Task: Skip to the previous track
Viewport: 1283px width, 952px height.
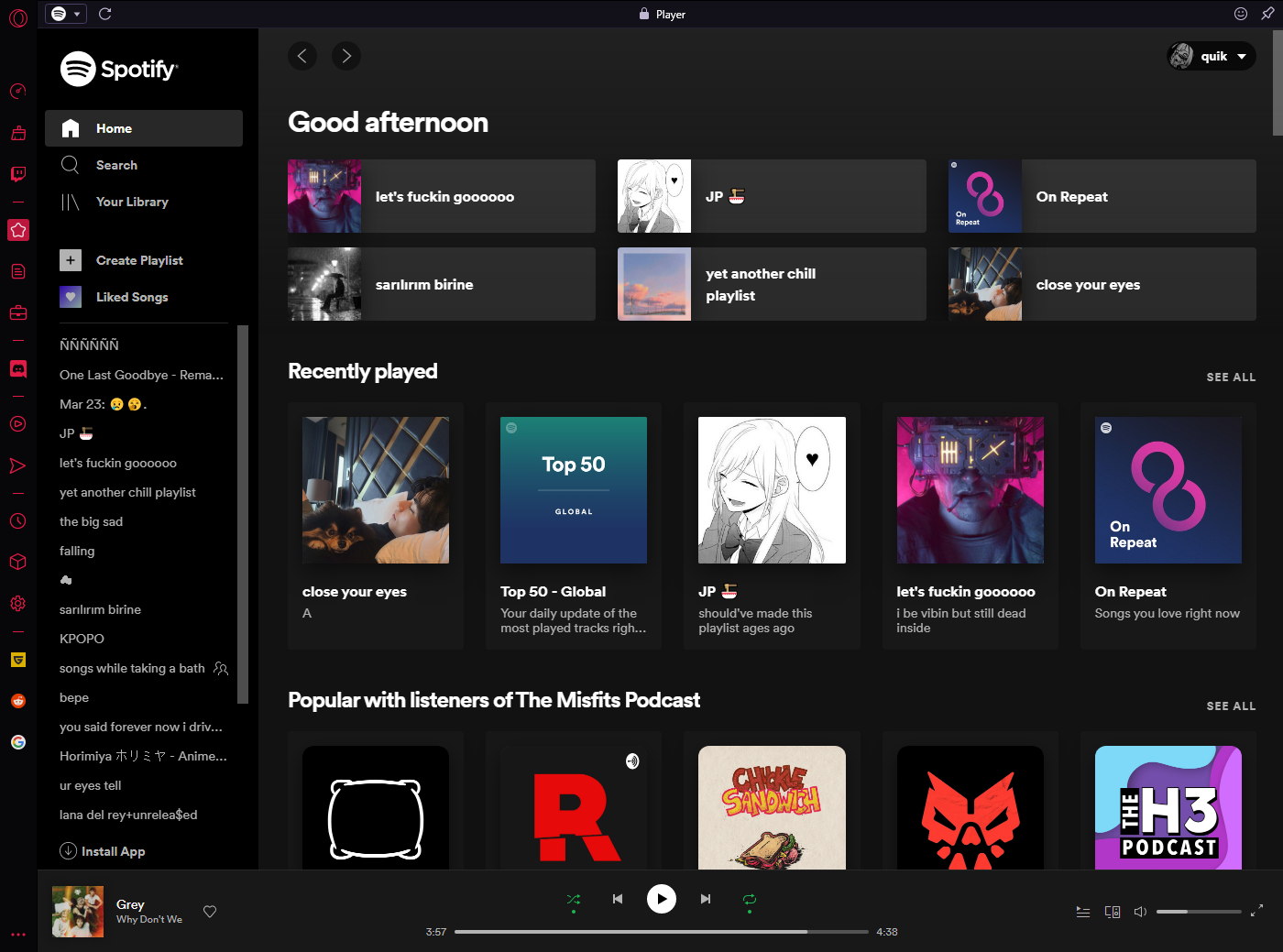Action: point(618,899)
